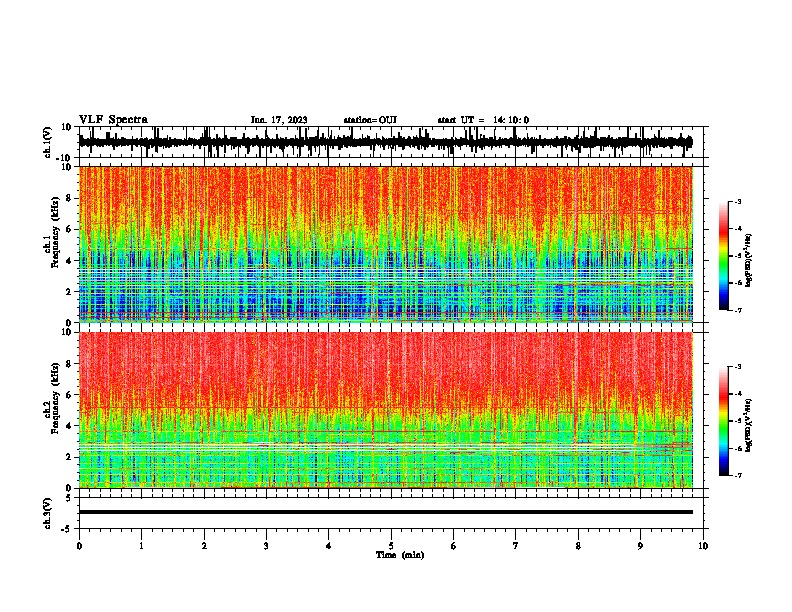
Task: Click inside the ch.2 spectrogram panel
Action: pyautogui.click(x=385, y=410)
